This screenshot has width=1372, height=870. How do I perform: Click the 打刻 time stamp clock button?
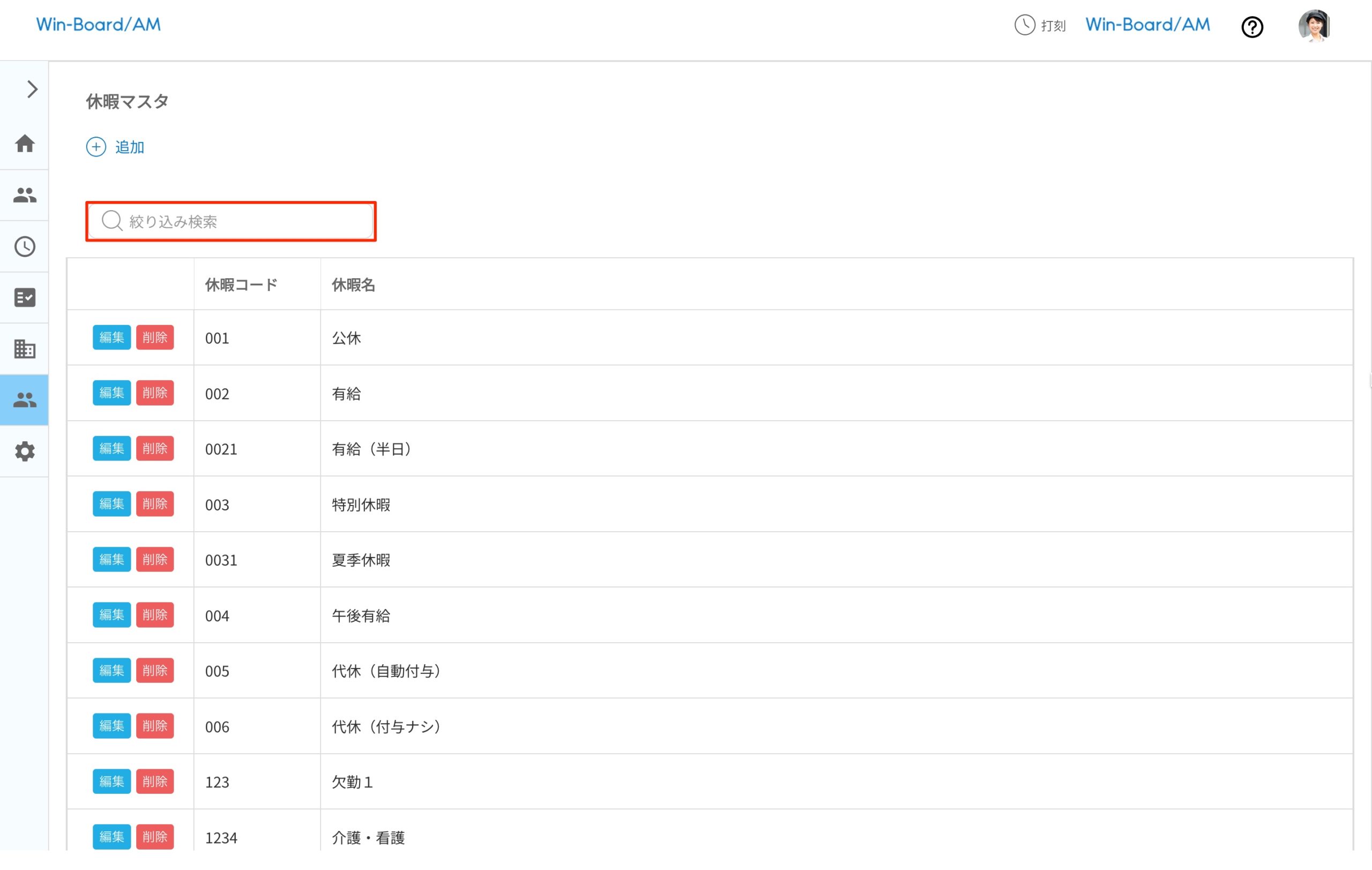click(1040, 26)
